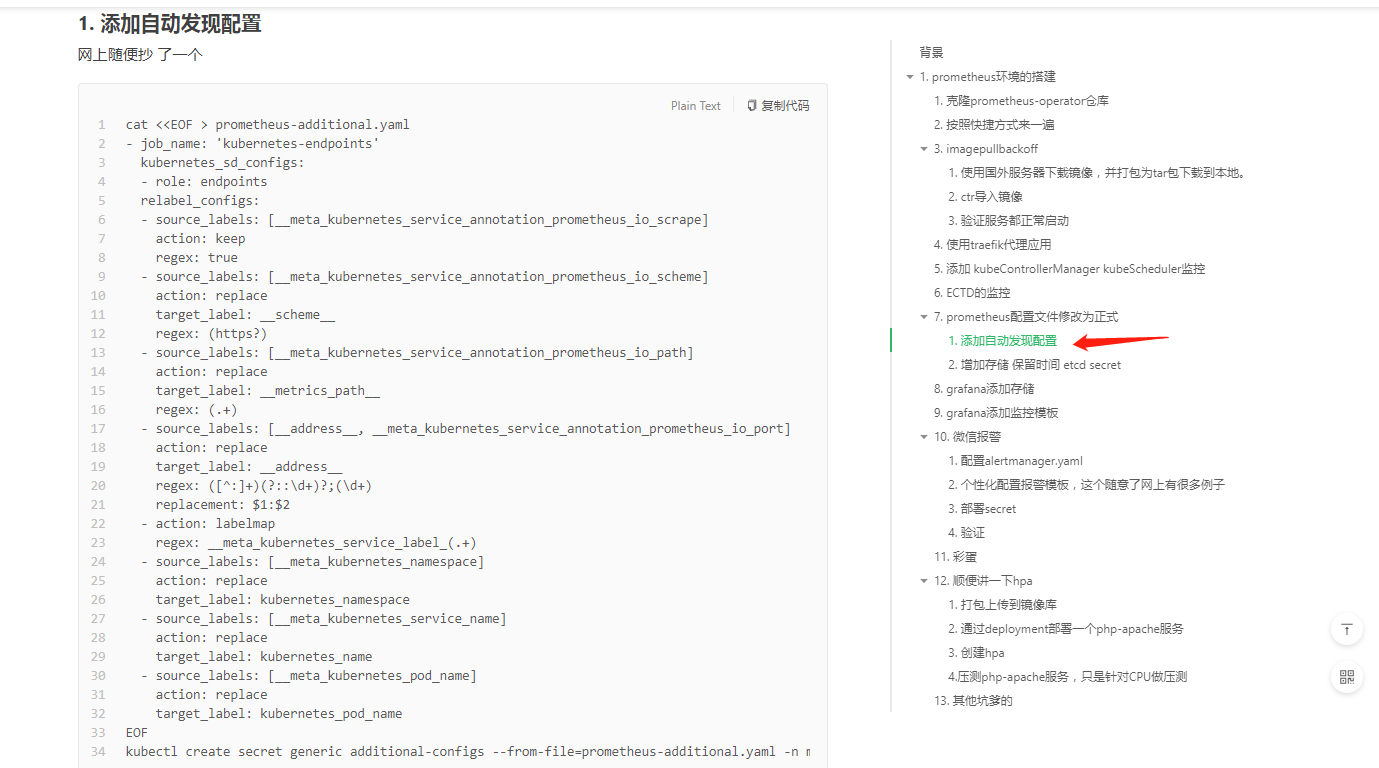
Task: Go to '2. 按照快捷方式来一遍'
Action: [994, 125]
